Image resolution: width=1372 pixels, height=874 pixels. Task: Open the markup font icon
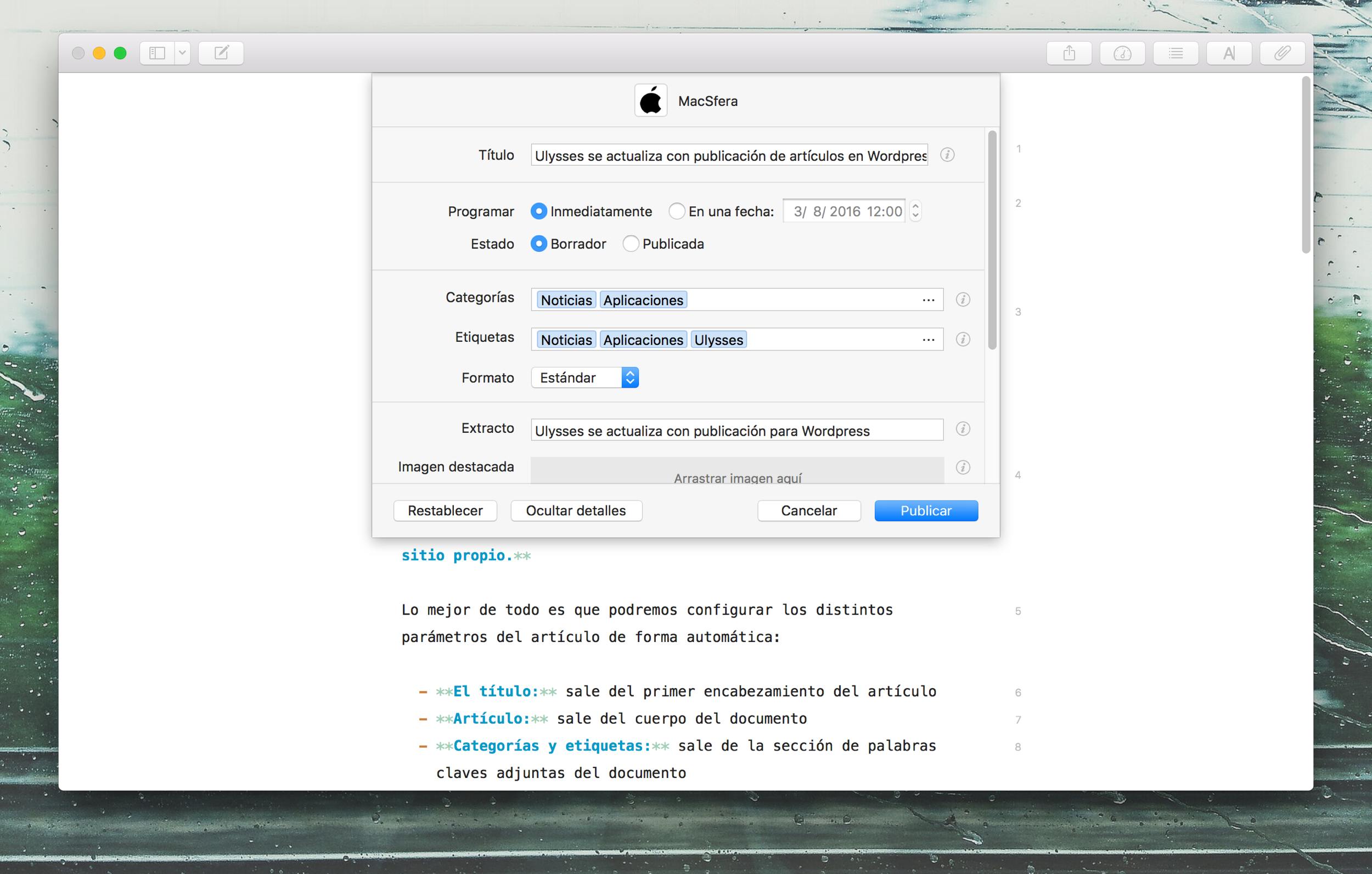1229,53
